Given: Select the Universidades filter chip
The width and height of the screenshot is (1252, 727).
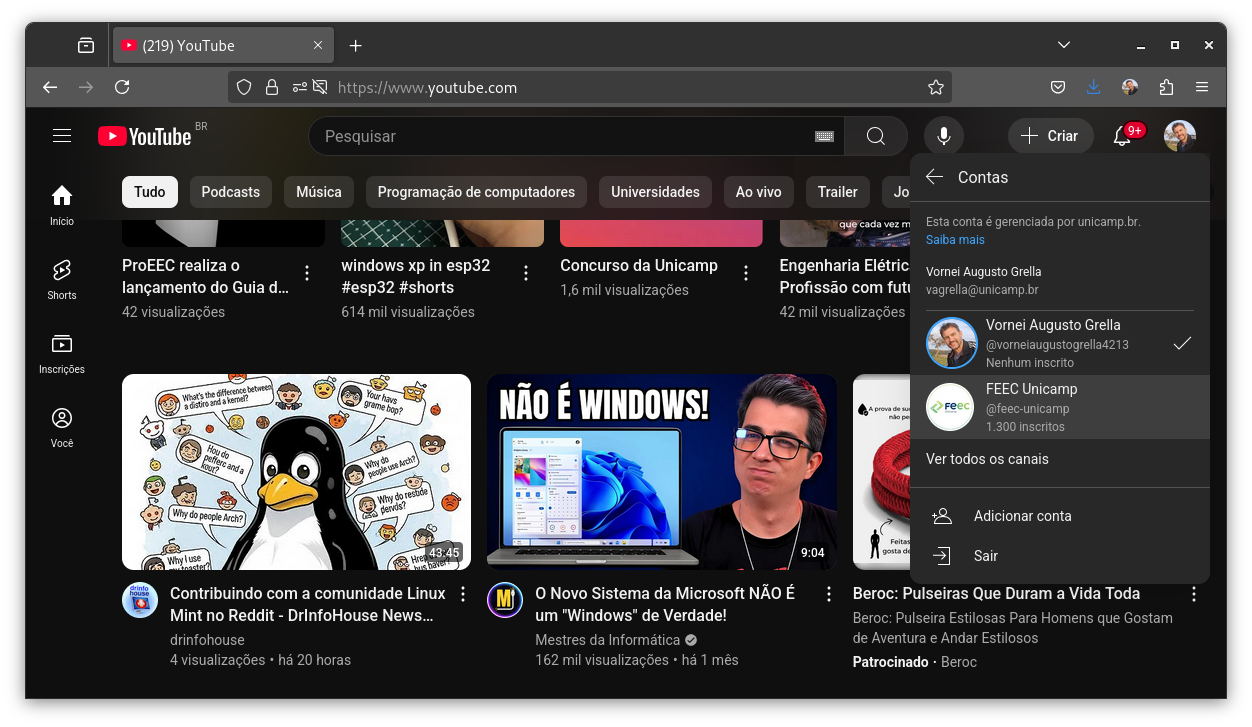Looking at the screenshot, I should point(656,192).
